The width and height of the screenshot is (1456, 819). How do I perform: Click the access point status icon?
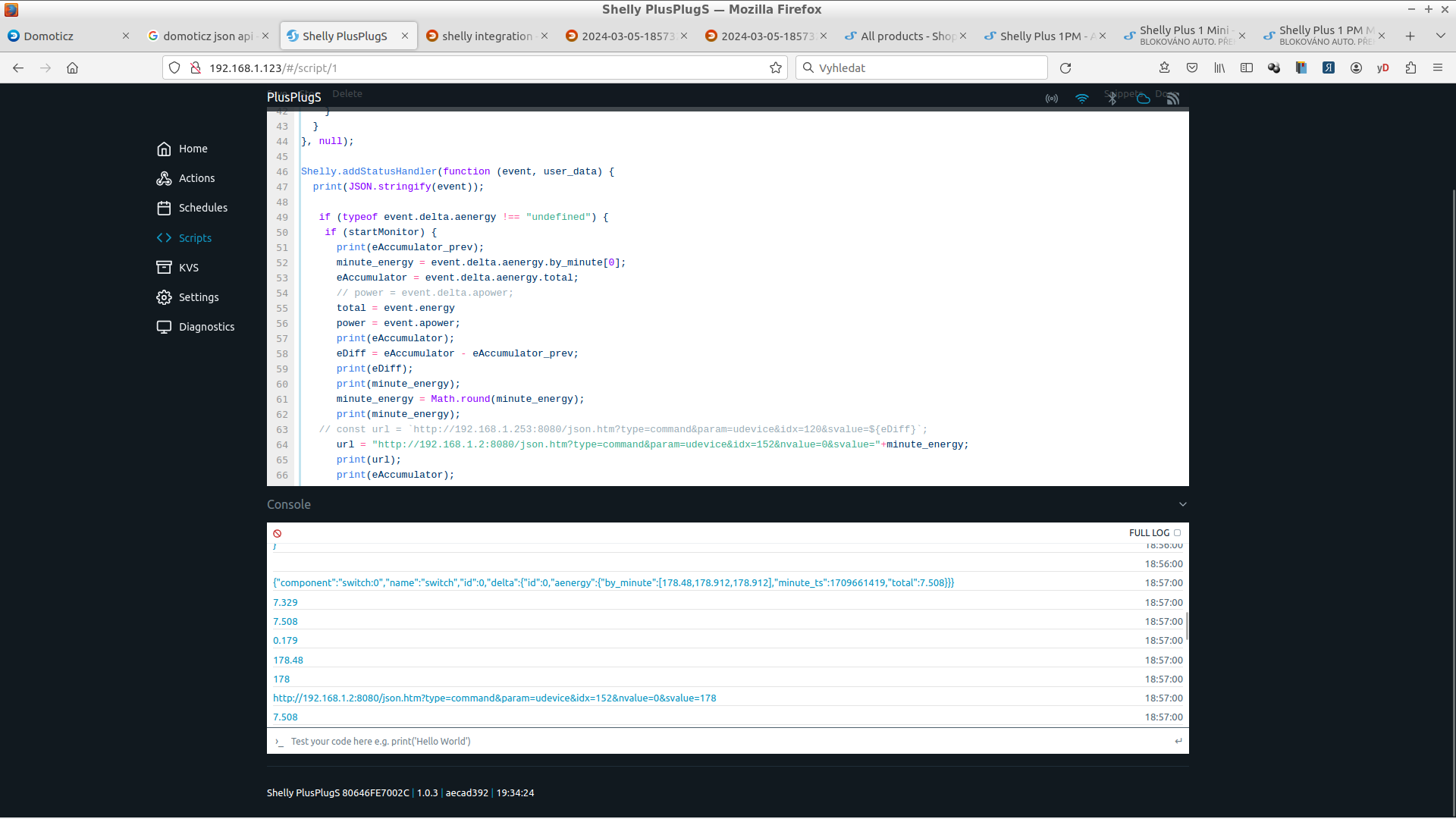tap(1052, 99)
